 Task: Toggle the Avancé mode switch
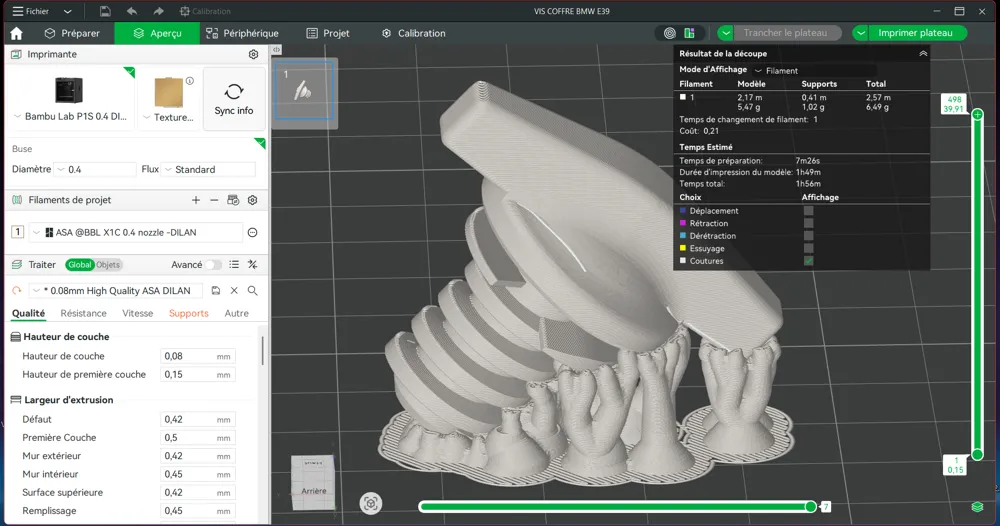(x=212, y=265)
